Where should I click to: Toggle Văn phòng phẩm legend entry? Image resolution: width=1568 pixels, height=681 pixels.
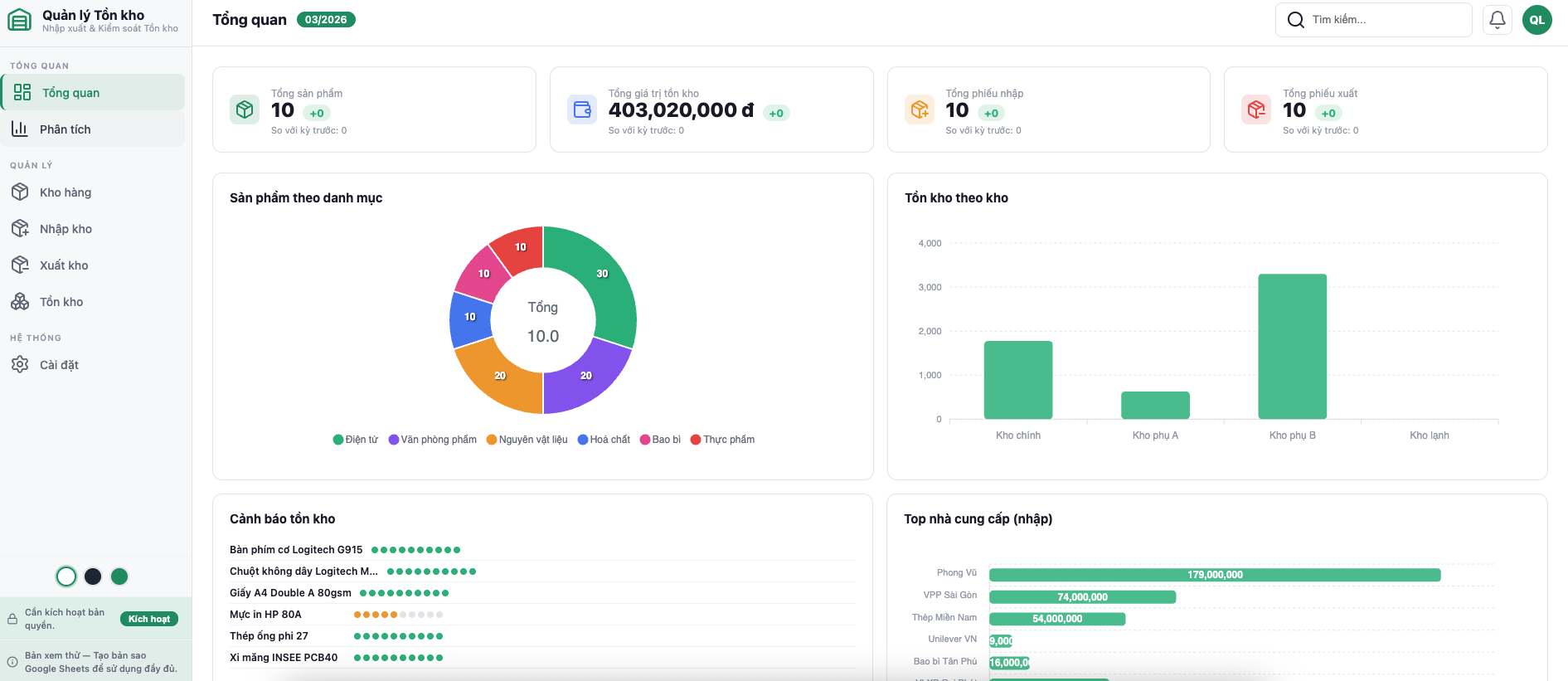(432, 440)
